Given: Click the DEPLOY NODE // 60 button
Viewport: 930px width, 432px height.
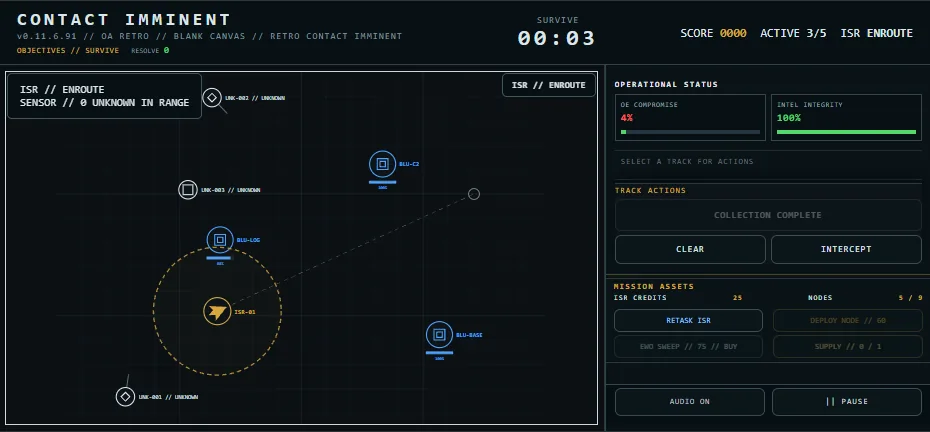Looking at the screenshot, I should (848, 320).
